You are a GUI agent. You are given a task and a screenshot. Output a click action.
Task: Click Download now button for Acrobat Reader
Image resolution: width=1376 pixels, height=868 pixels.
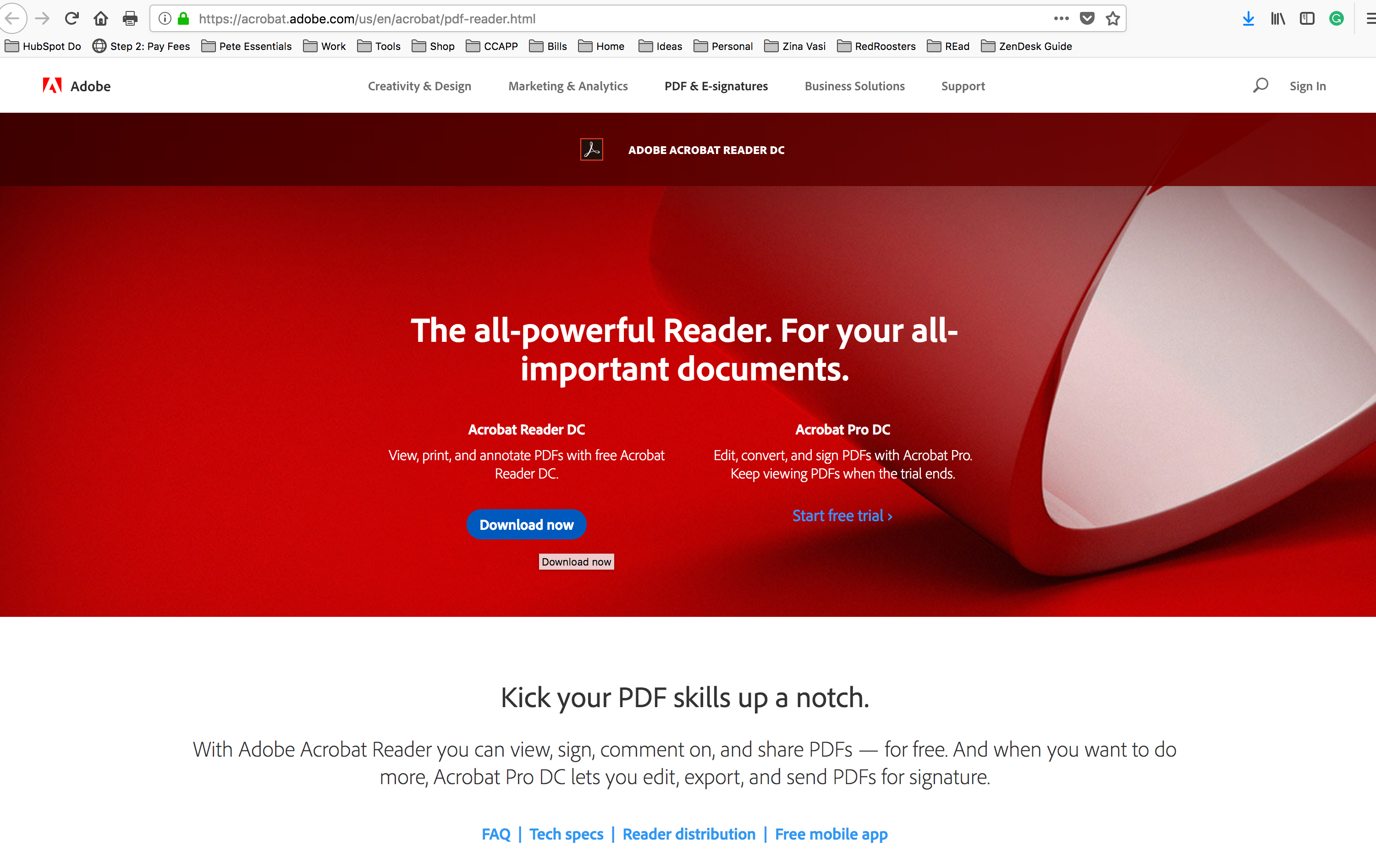point(527,524)
